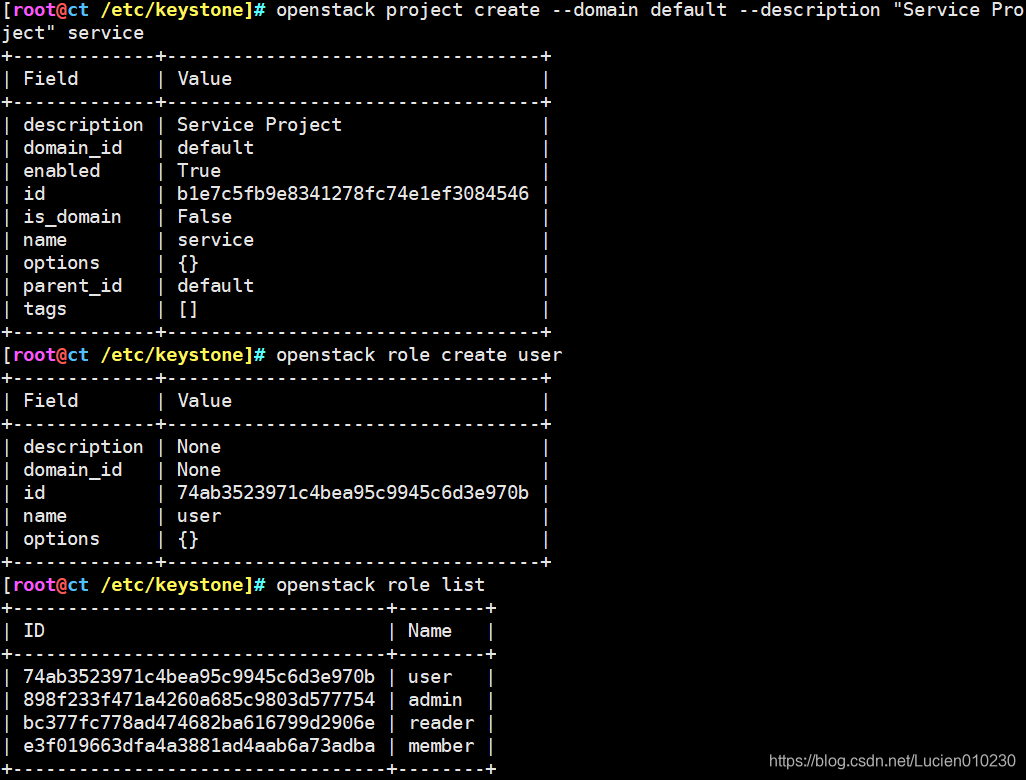Click 'user' name value in role create table

coord(199,516)
